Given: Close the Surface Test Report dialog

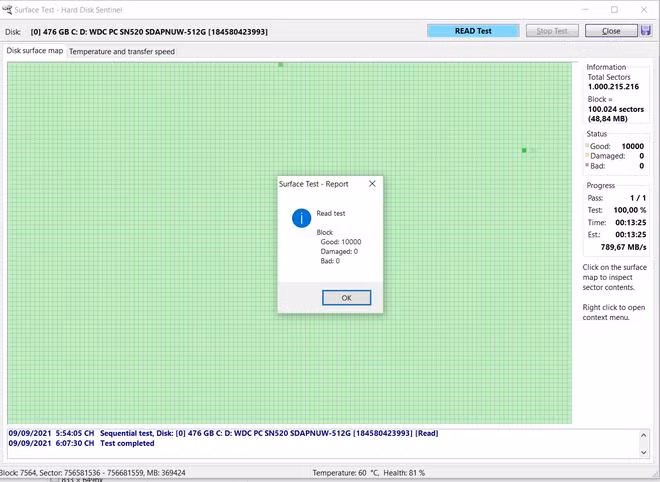Looking at the screenshot, I should click(372, 184).
